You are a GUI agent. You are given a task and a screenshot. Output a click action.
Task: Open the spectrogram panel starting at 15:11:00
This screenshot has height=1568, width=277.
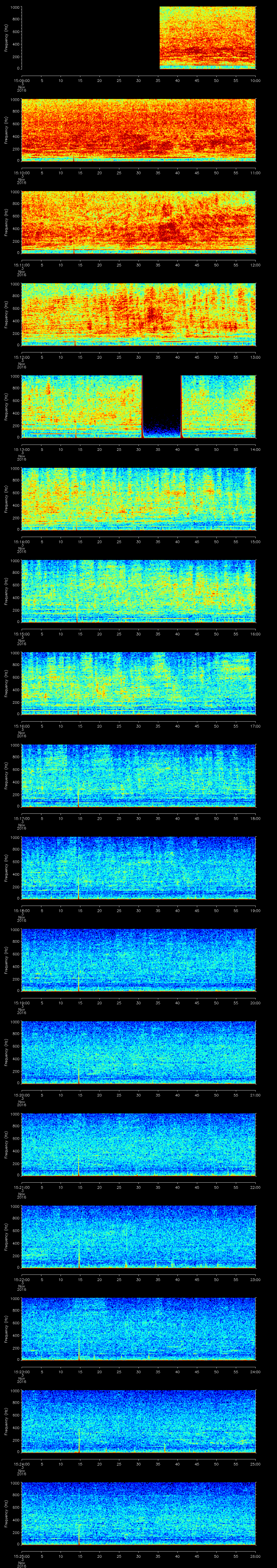pos(138,222)
